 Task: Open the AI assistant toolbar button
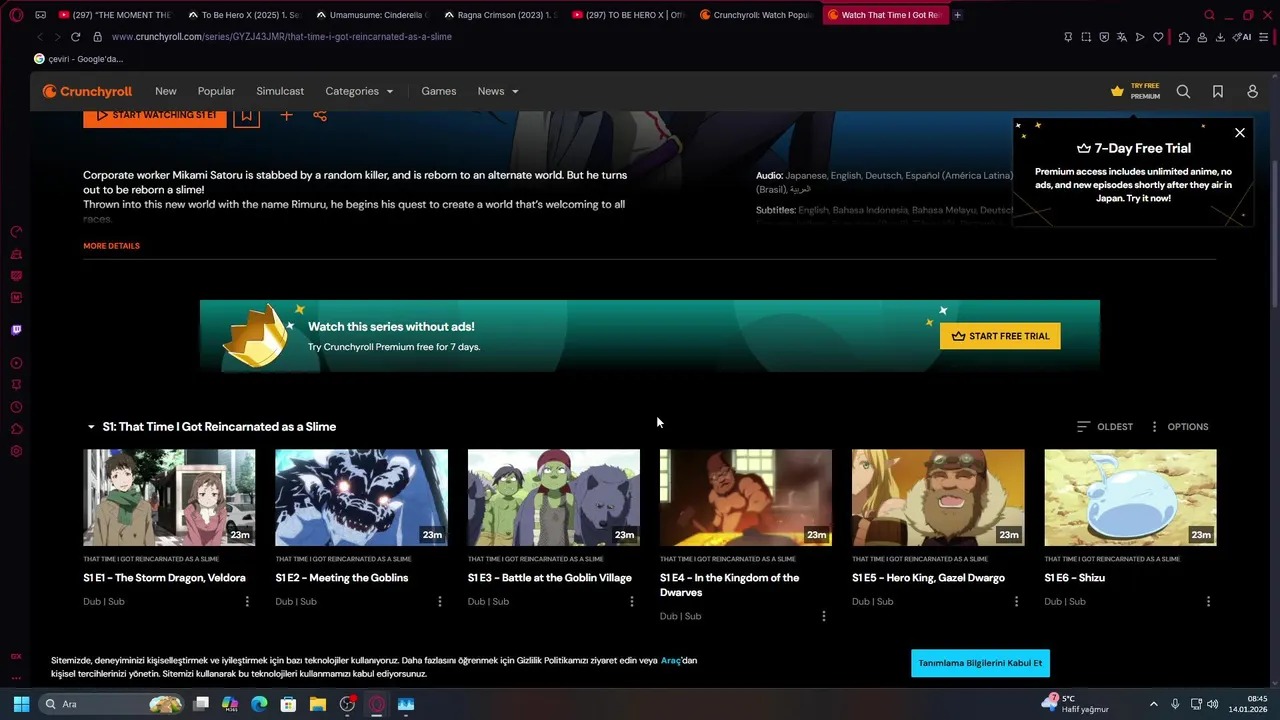1243,37
